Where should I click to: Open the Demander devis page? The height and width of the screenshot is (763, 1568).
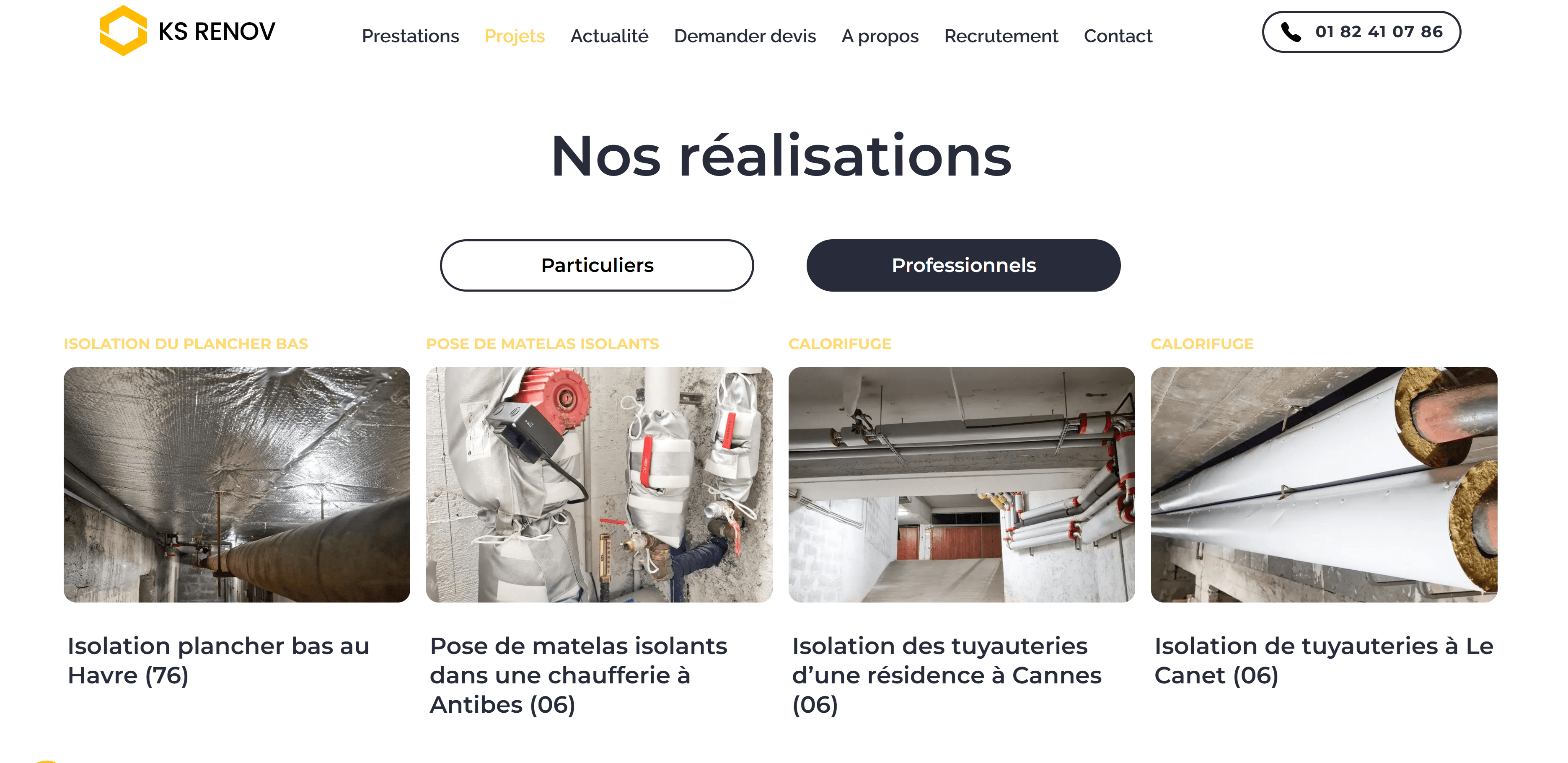click(745, 36)
